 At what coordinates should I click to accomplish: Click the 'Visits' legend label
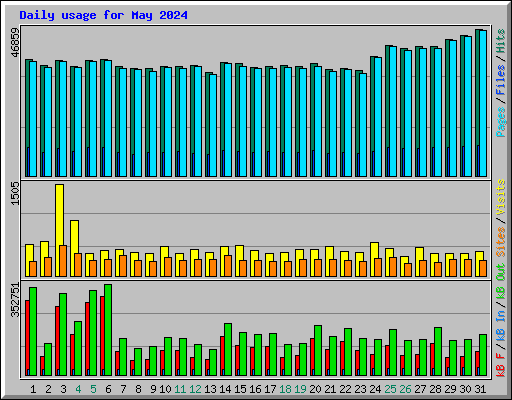pos(501,197)
